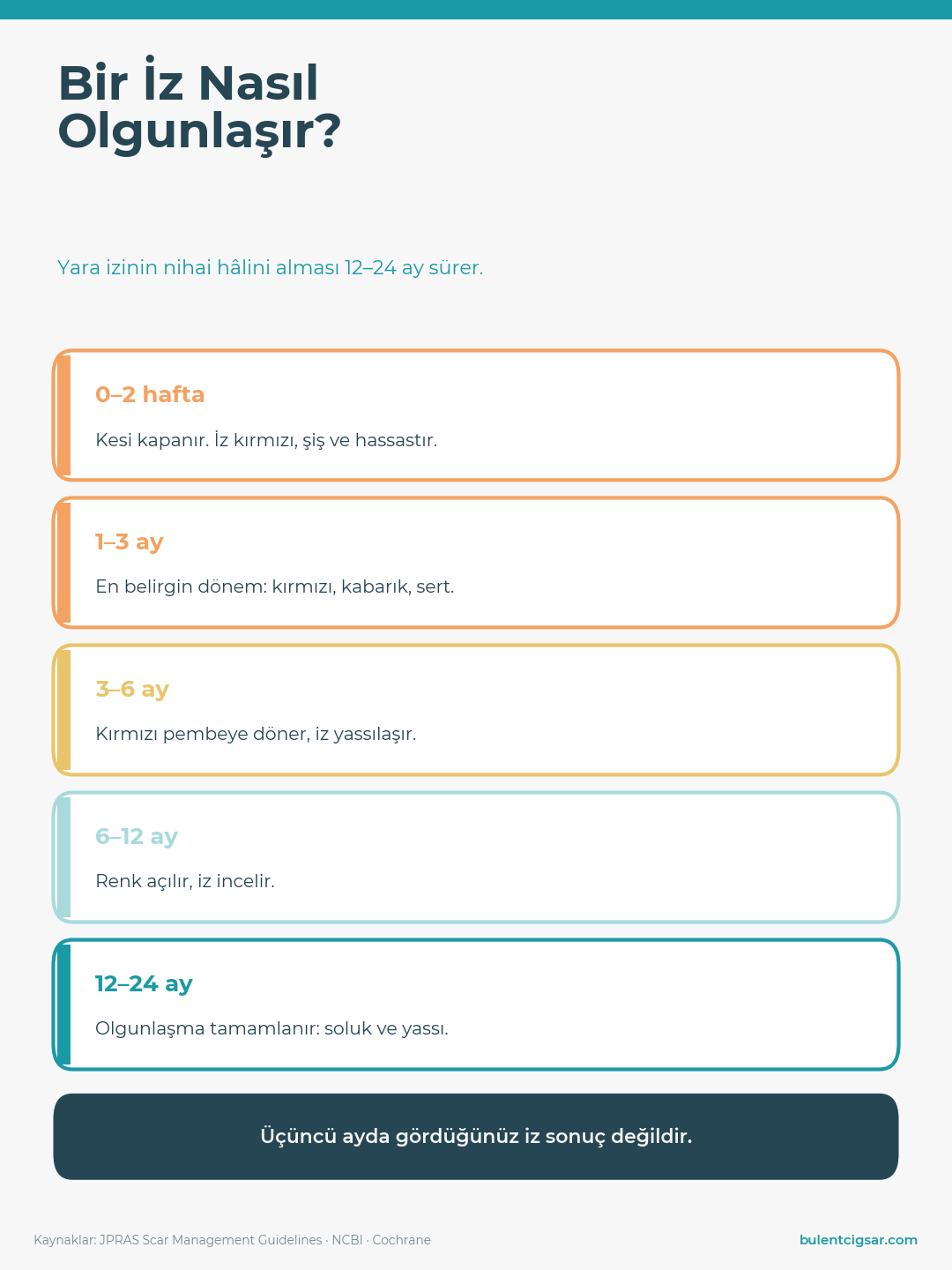This screenshot has width=952, height=1270.
Task: Click the dark banner 'Üçüncü ayda gördüğünüz iz sonuç değildir.'
Action: coord(476,1137)
